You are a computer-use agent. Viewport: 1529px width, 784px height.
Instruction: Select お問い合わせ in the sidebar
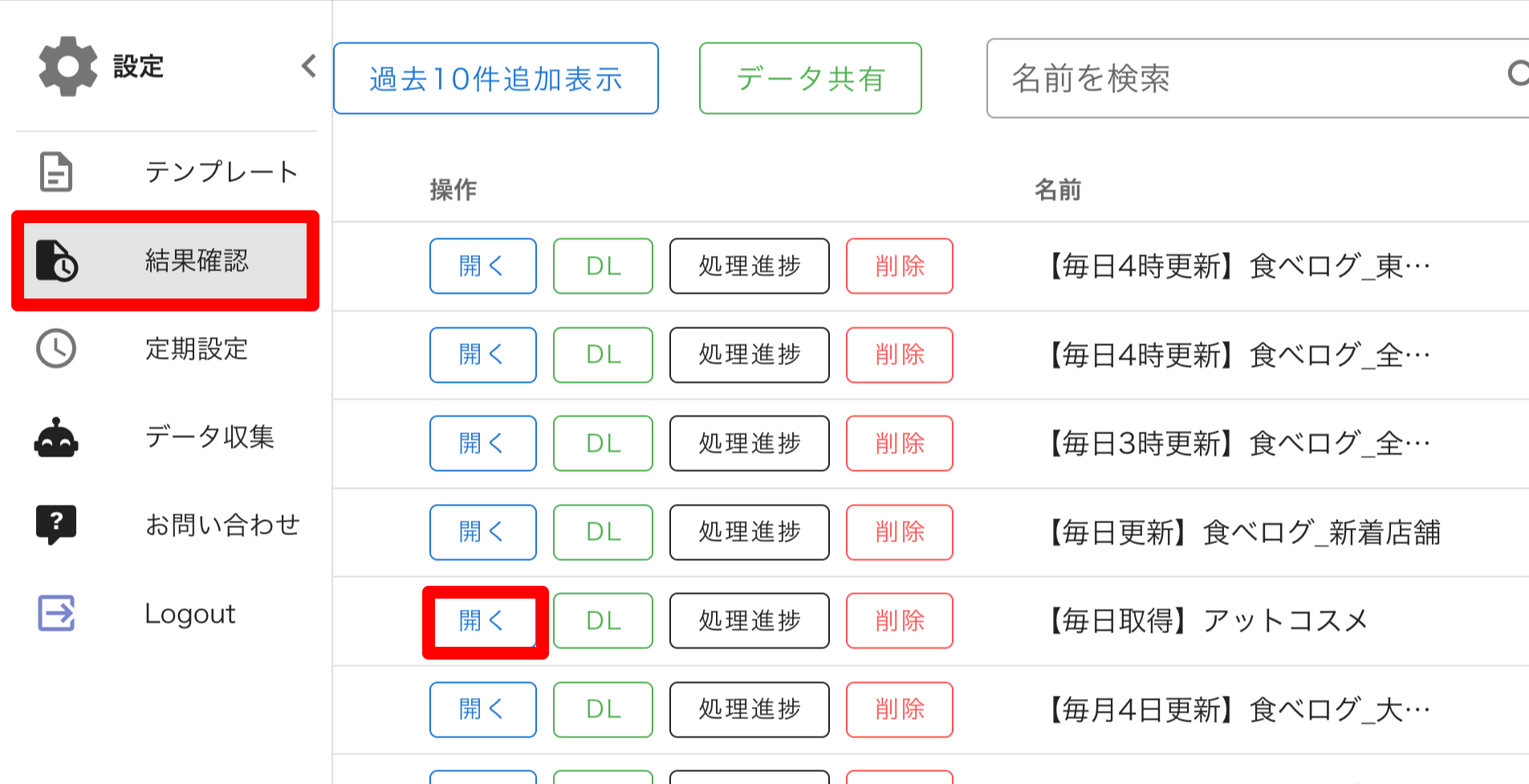click(x=222, y=525)
